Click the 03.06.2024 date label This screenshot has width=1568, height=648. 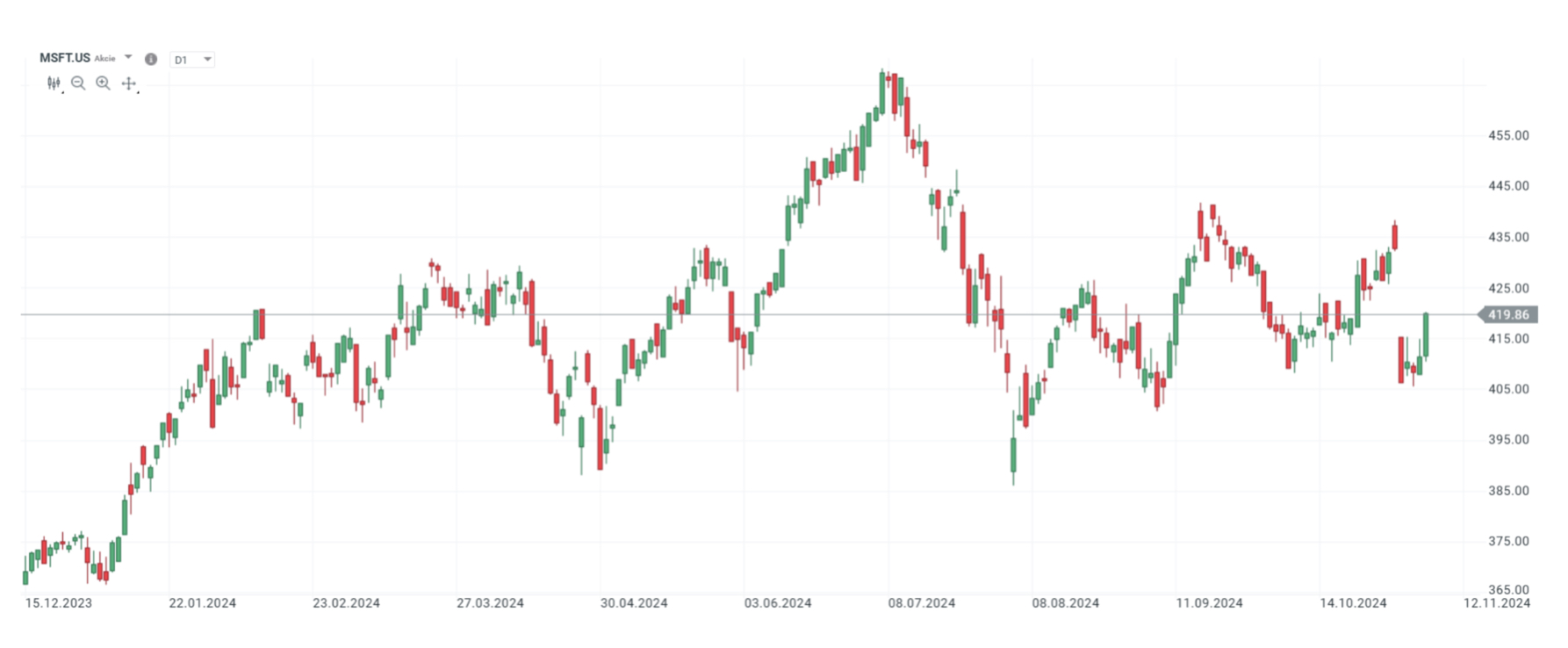[x=778, y=603]
